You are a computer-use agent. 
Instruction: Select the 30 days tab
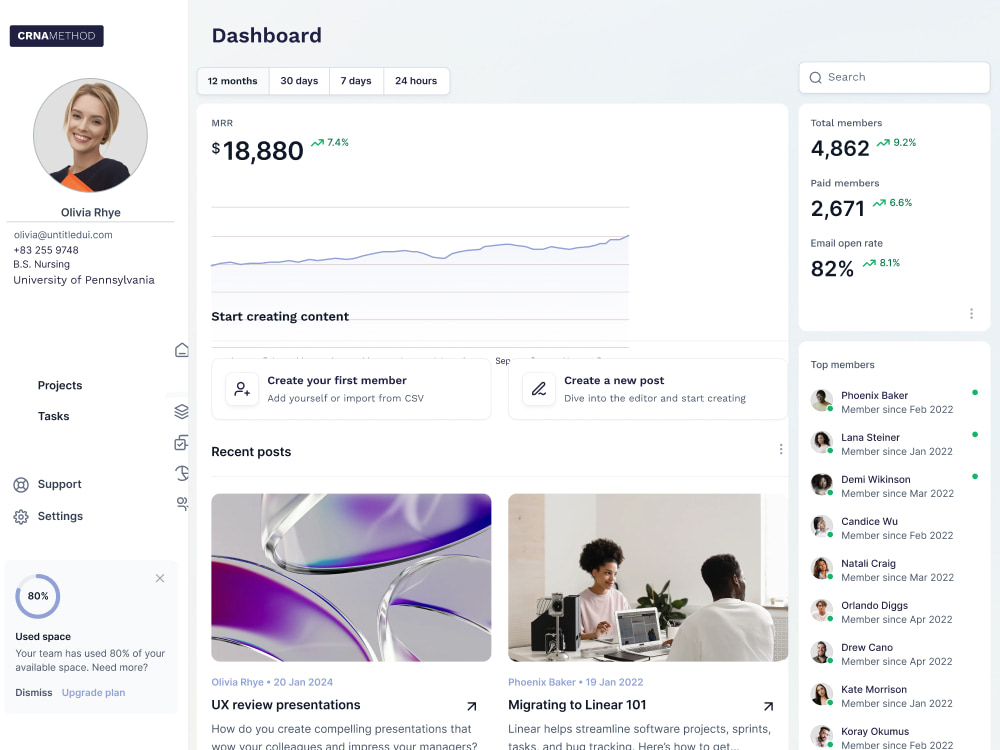coord(299,81)
